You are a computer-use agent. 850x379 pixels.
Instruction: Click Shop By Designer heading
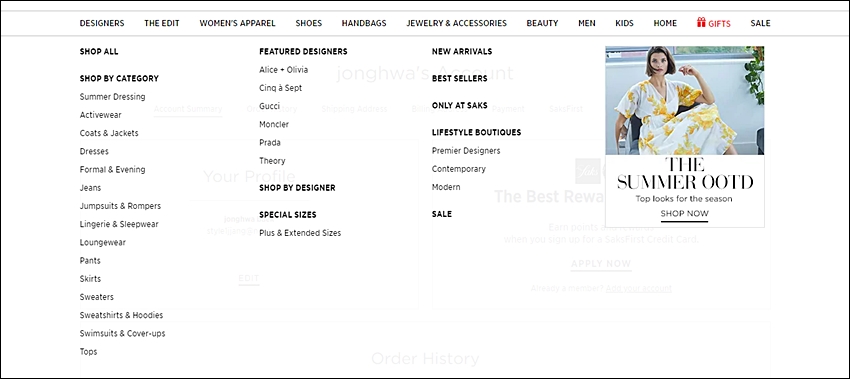[x=297, y=188]
